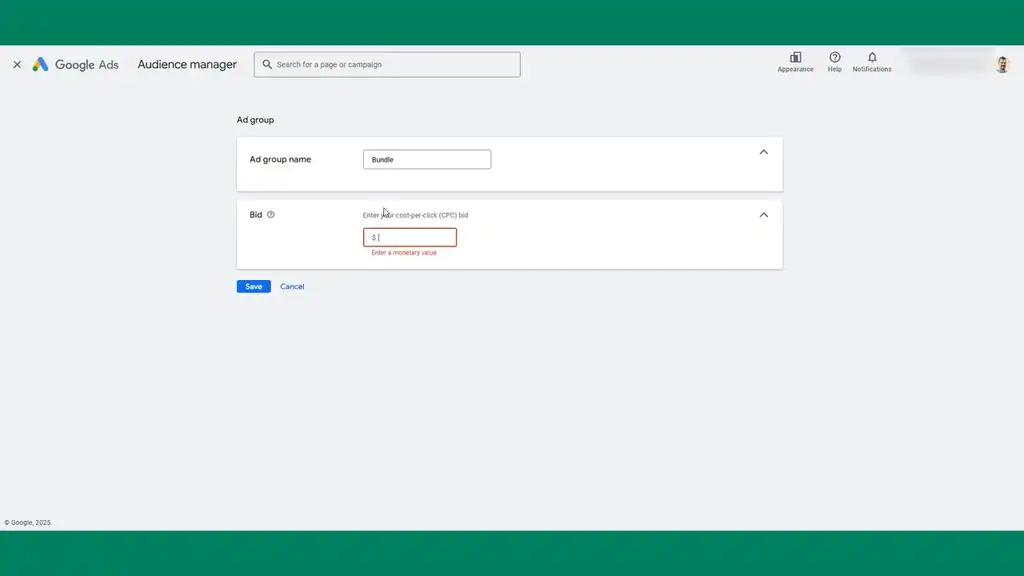This screenshot has width=1024, height=576.
Task: Select the Audience manager page title
Action: coord(186,64)
